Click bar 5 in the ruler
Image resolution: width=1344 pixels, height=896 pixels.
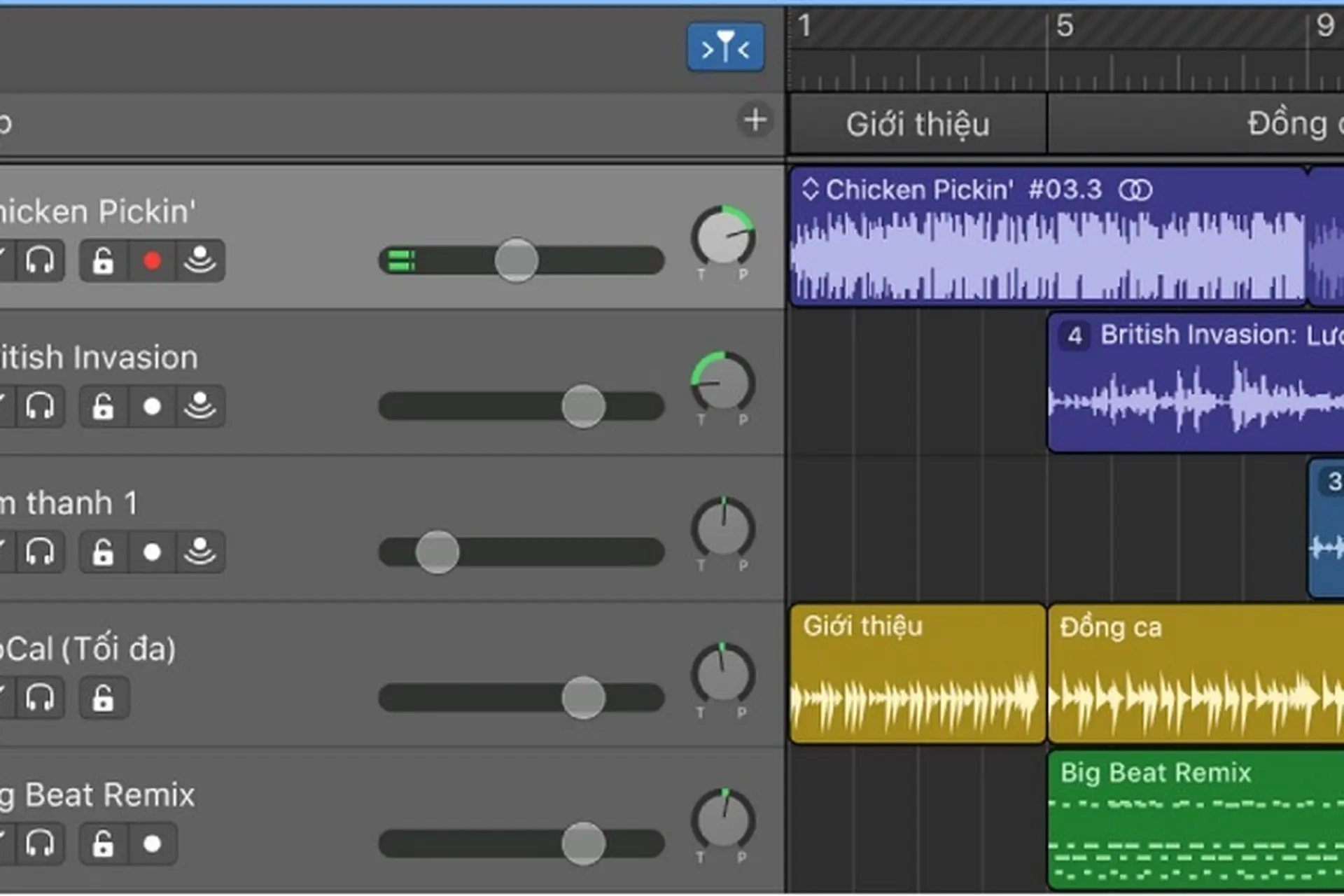tap(1065, 26)
